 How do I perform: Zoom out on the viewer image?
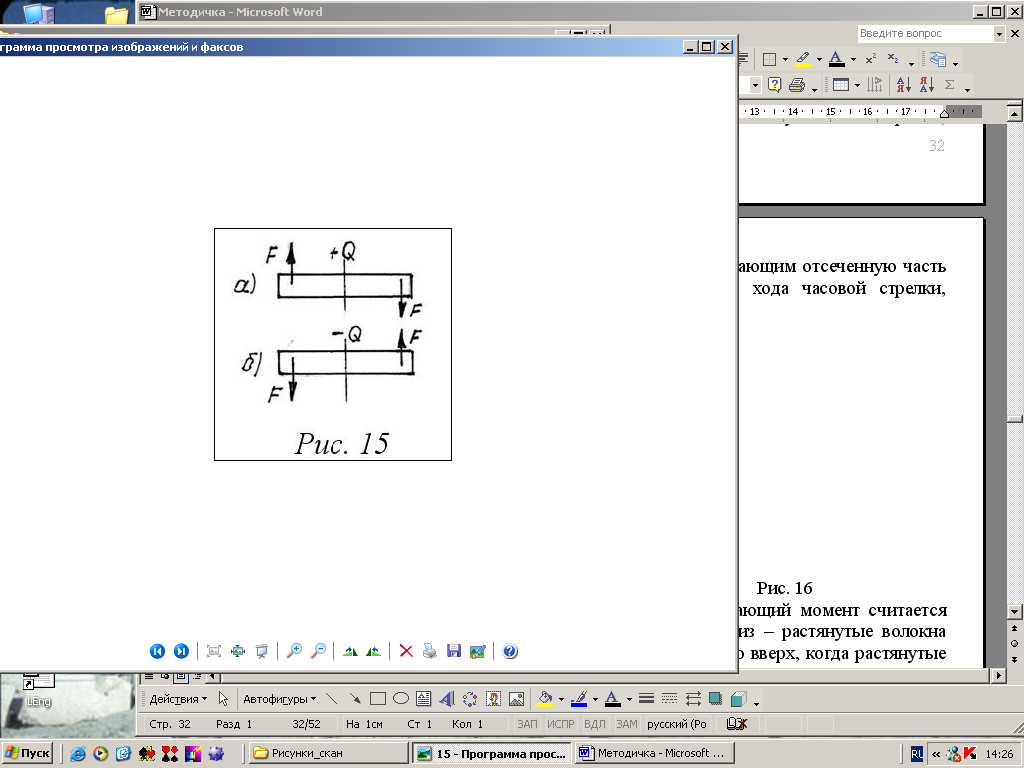(x=318, y=651)
